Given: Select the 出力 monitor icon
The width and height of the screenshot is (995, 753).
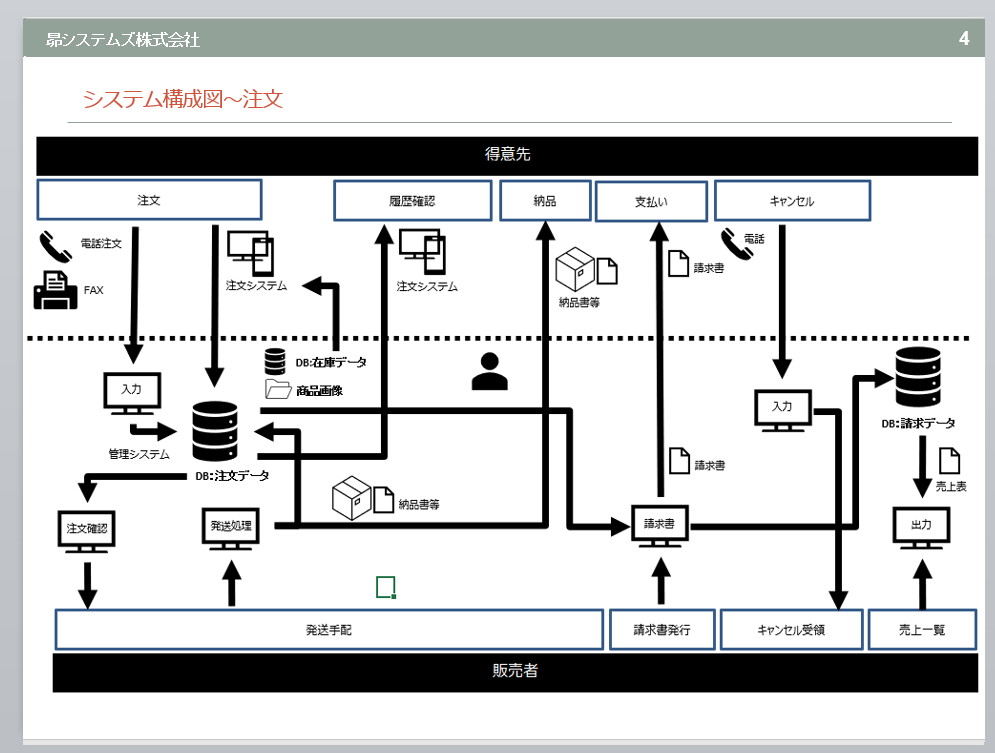Looking at the screenshot, I should coord(920,527).
